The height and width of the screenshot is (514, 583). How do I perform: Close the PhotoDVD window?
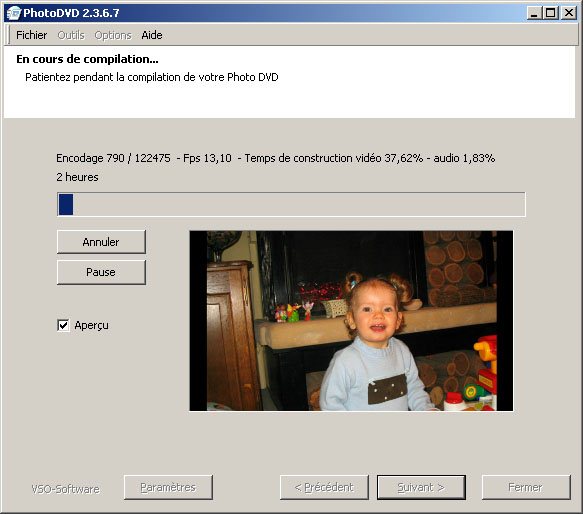pyautogui.click(x=569, y=13)
